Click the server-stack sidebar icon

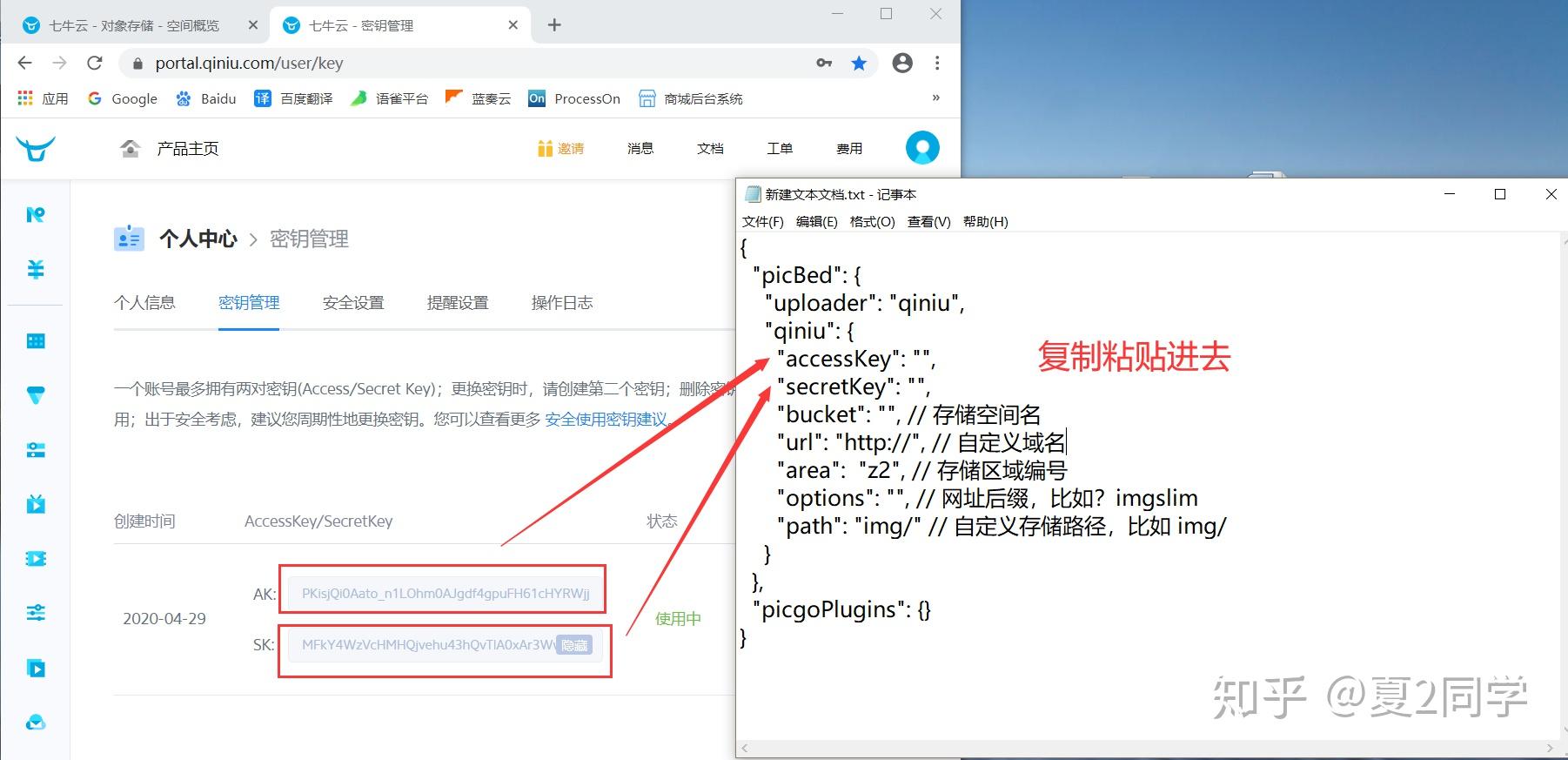[x=36, y=450]
